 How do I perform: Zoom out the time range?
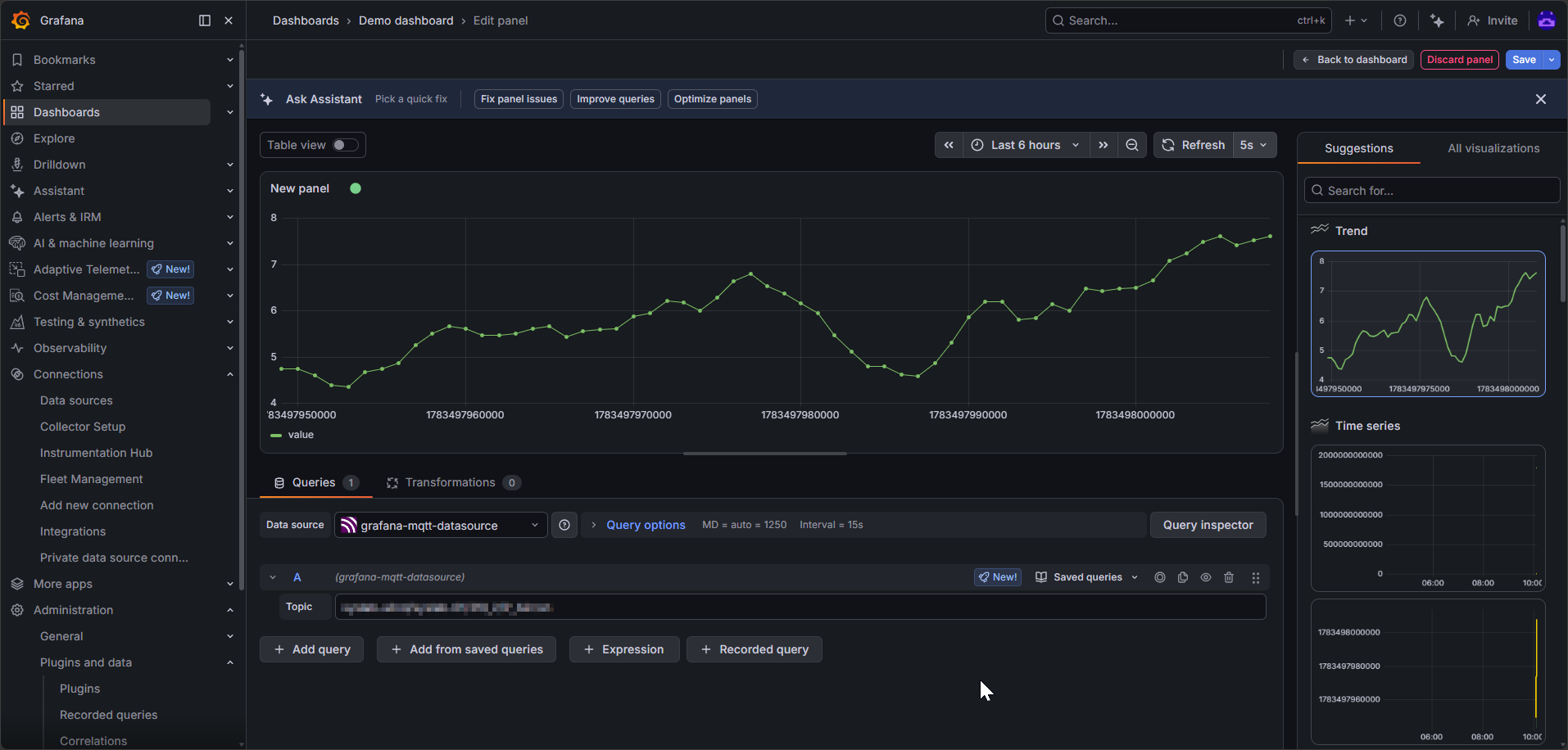click(x=1132, y=145)
